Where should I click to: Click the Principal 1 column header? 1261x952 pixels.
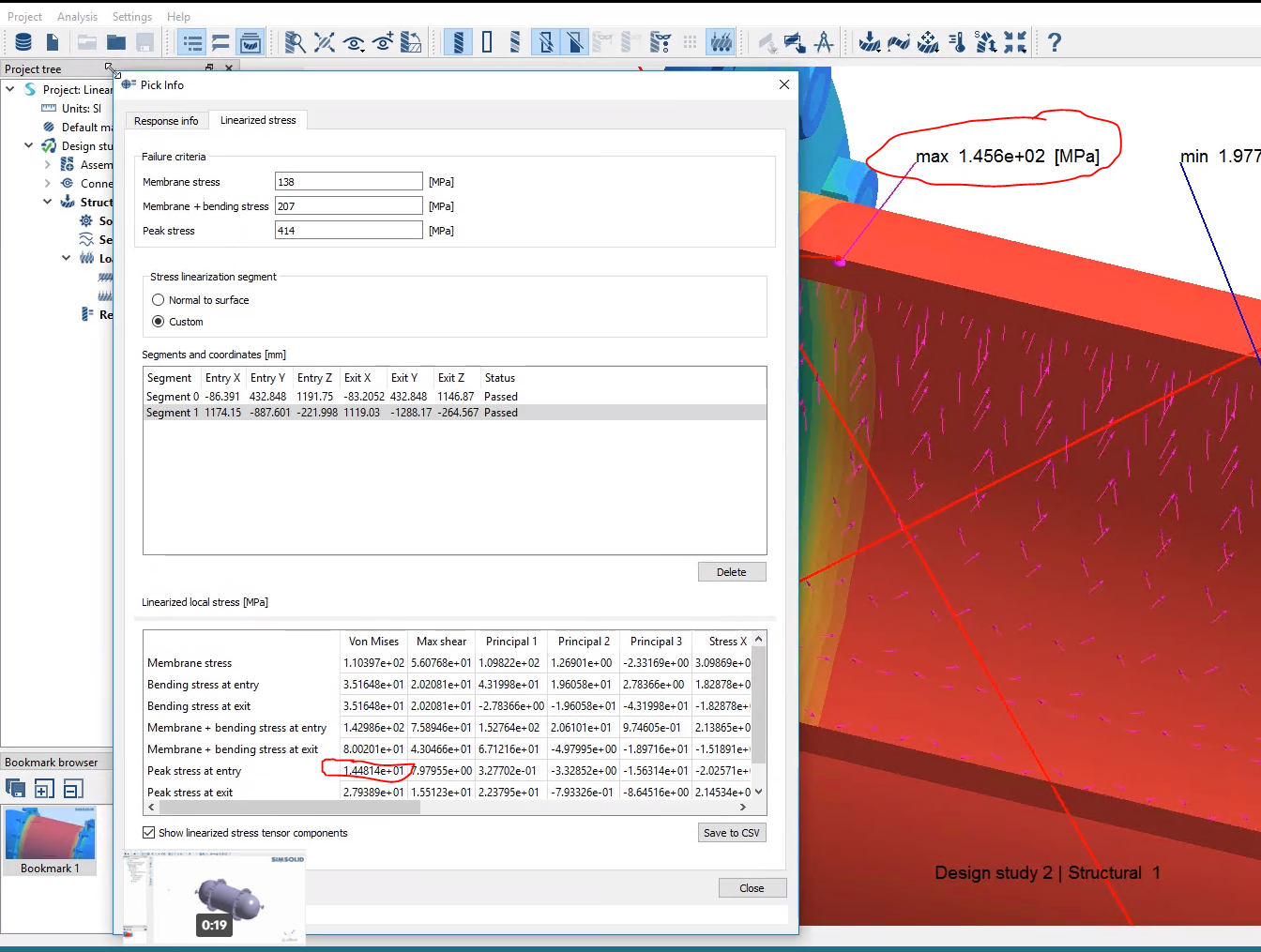point(511,642)
